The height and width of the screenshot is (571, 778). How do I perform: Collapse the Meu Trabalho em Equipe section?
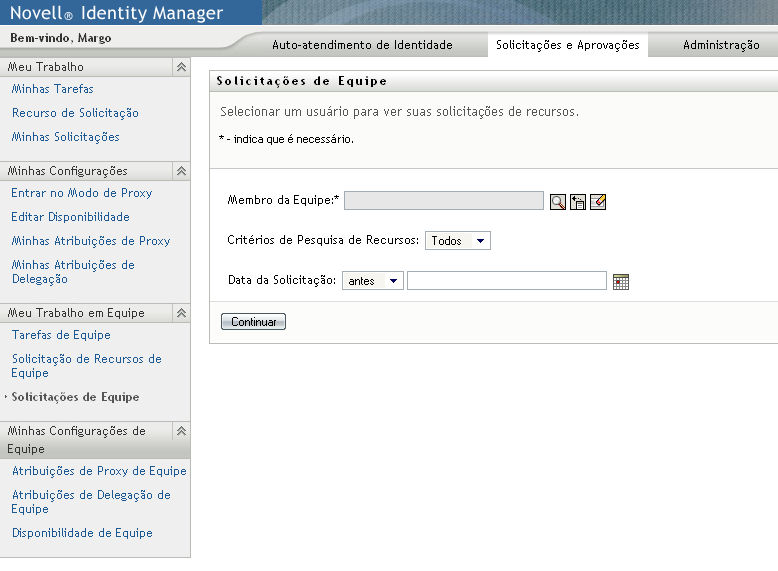[182, 313]
